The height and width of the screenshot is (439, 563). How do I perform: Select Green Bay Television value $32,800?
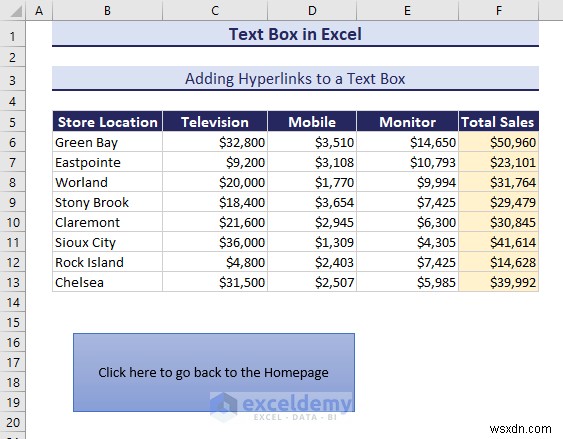(215, 142)
